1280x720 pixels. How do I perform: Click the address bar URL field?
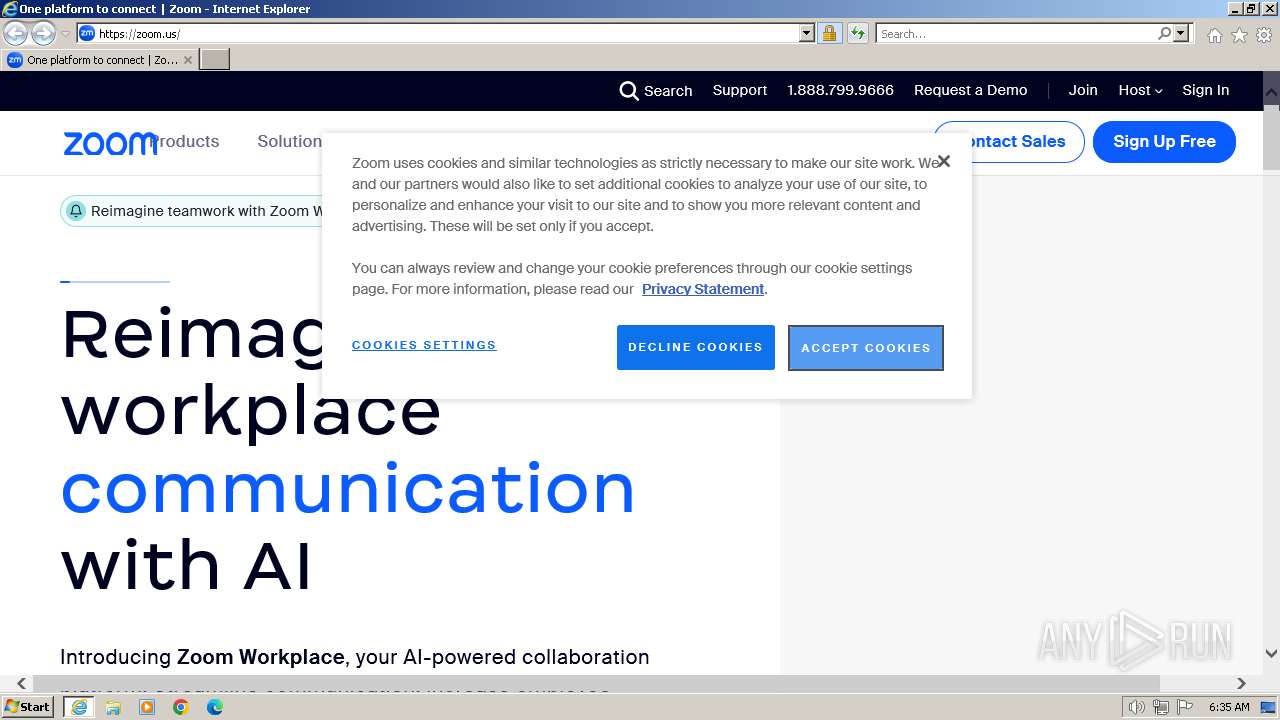(x=438, y=33)
